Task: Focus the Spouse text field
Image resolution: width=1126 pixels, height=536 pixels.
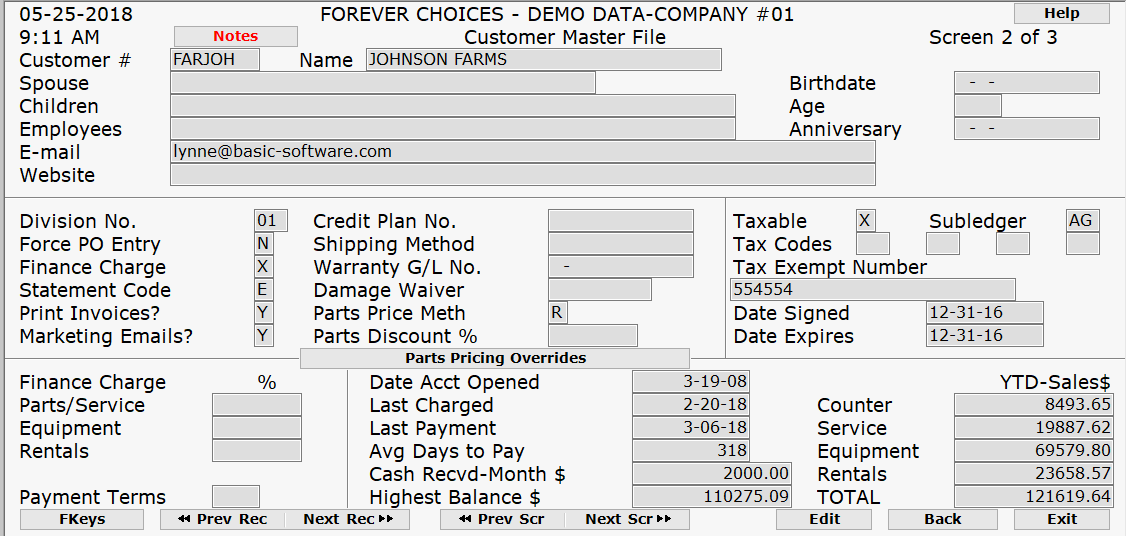Action: 382,83
